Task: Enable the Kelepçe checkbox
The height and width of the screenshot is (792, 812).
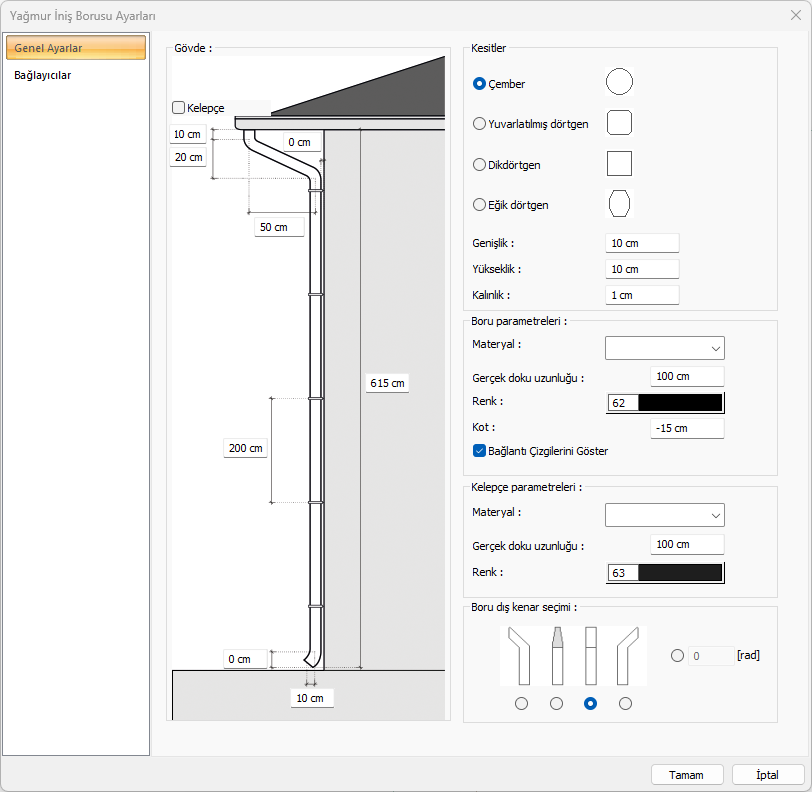Action: [179, 108]
